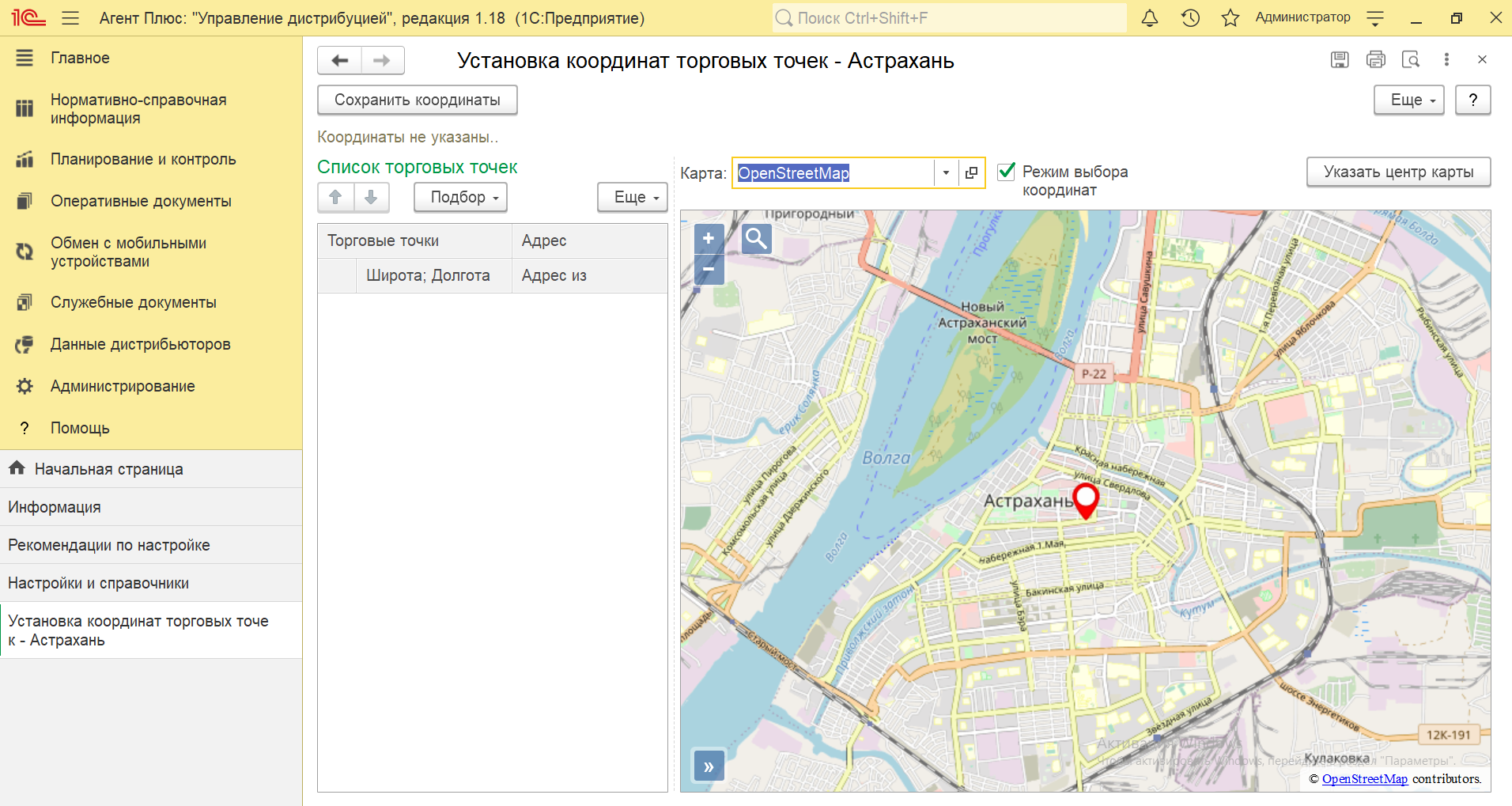Expand the Карта dropdown list
Image resolution: width=1512 pixels, height=806 pixels.
tap(946, 172)
